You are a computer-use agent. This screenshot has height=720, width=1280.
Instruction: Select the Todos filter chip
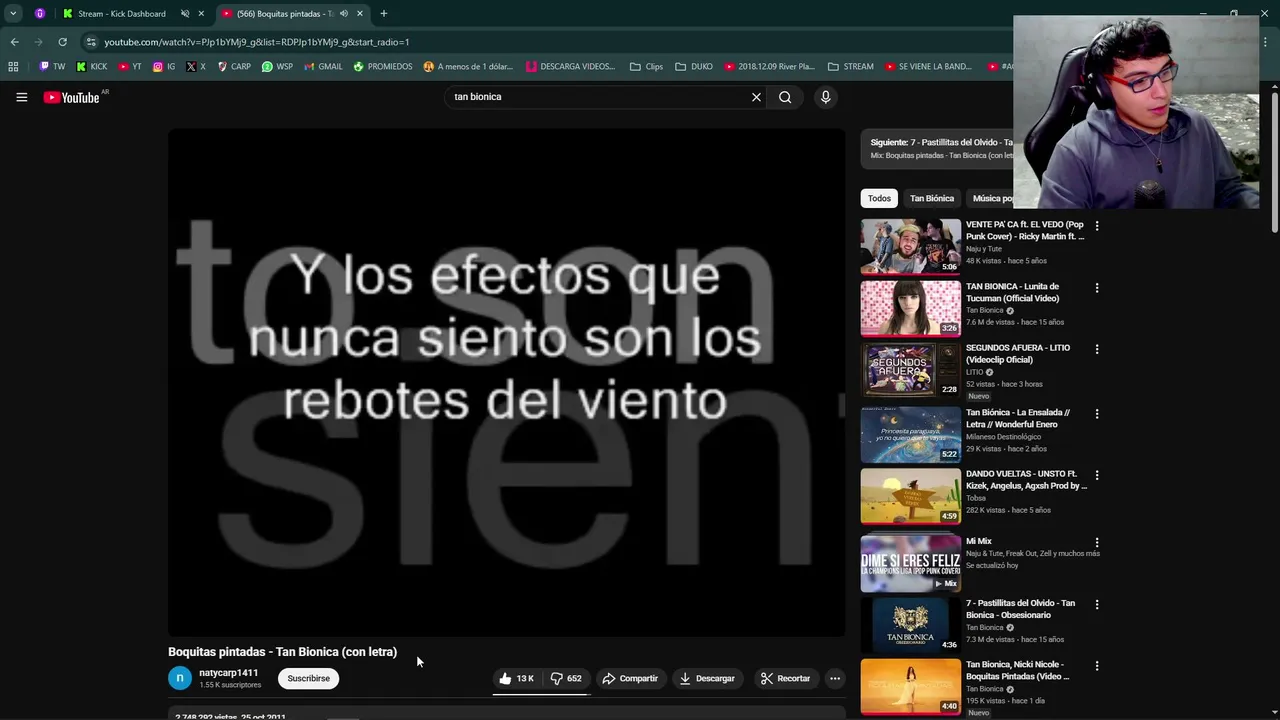click(x=879, y=198)
